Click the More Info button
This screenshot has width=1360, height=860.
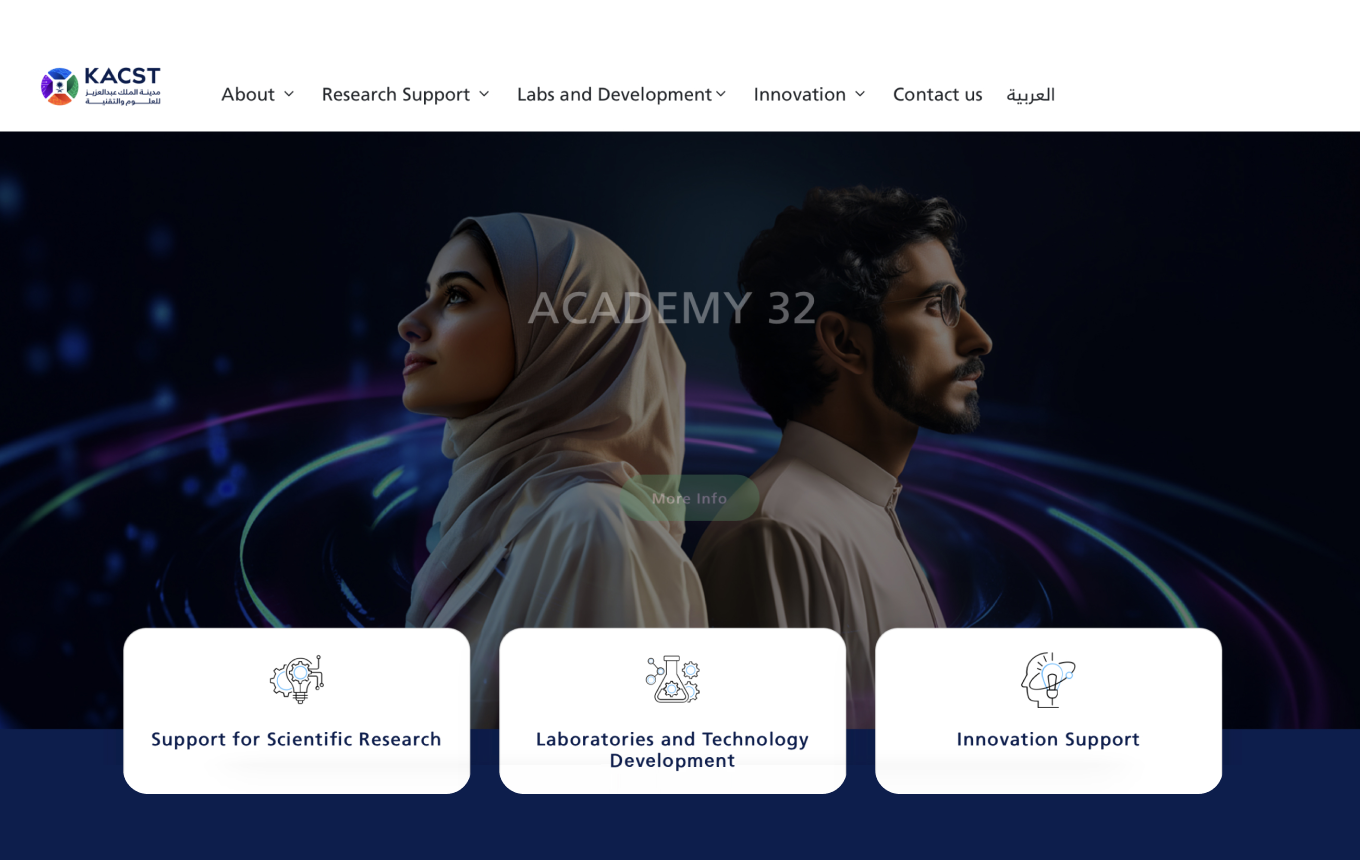pyautogui.click(x=689, y=498)
